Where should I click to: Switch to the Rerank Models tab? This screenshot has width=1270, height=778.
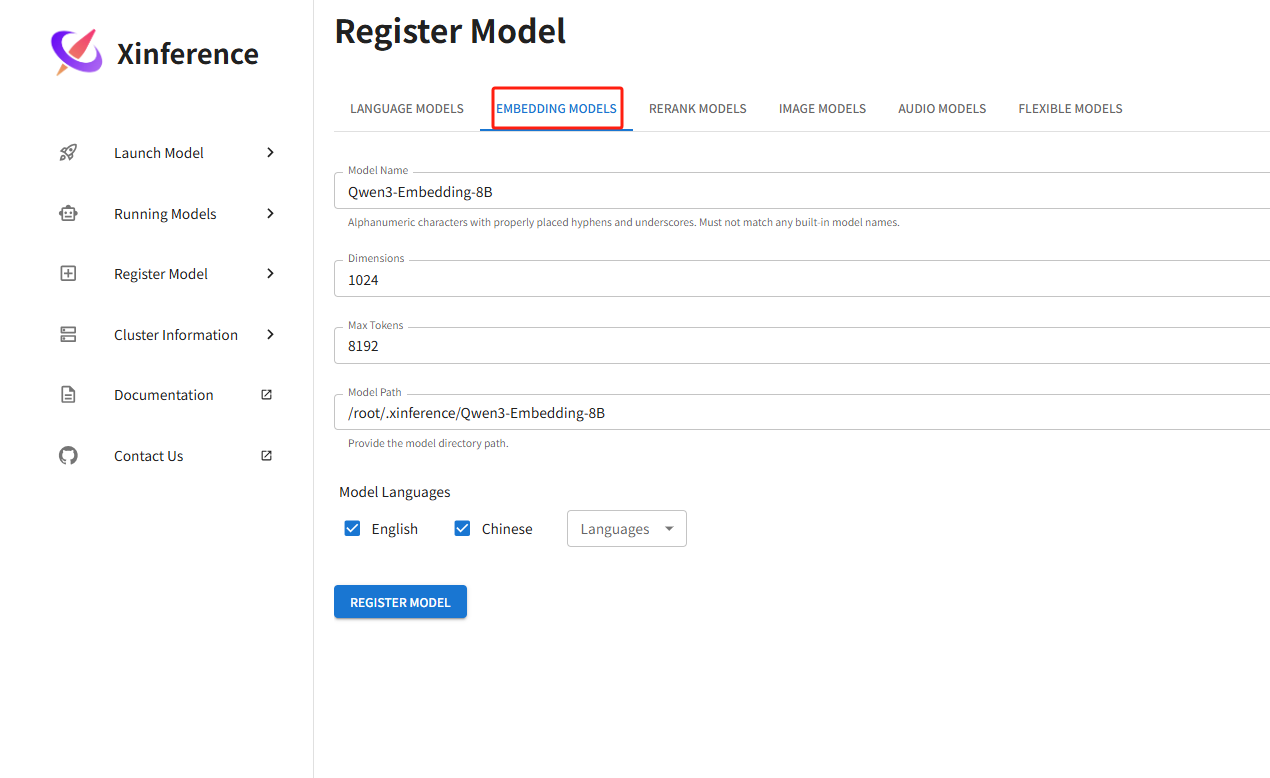pos(698,108)
